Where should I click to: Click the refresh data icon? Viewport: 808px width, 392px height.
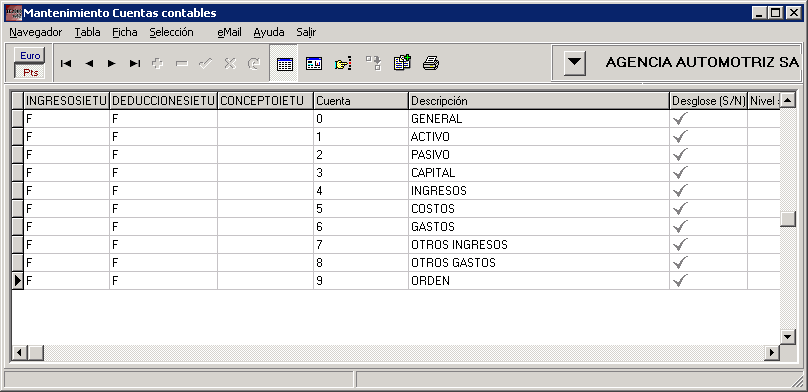[x=254, y=63]
